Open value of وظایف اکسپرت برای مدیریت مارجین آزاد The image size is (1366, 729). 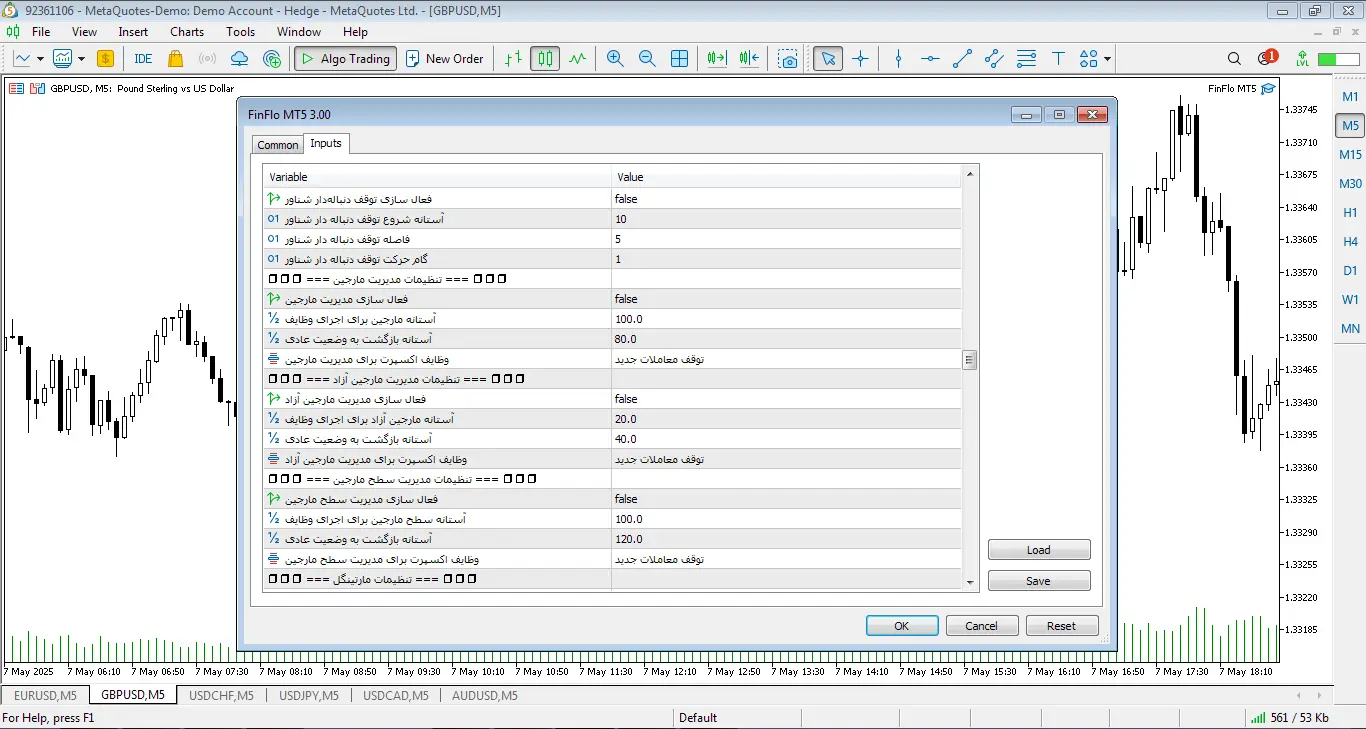786,459
